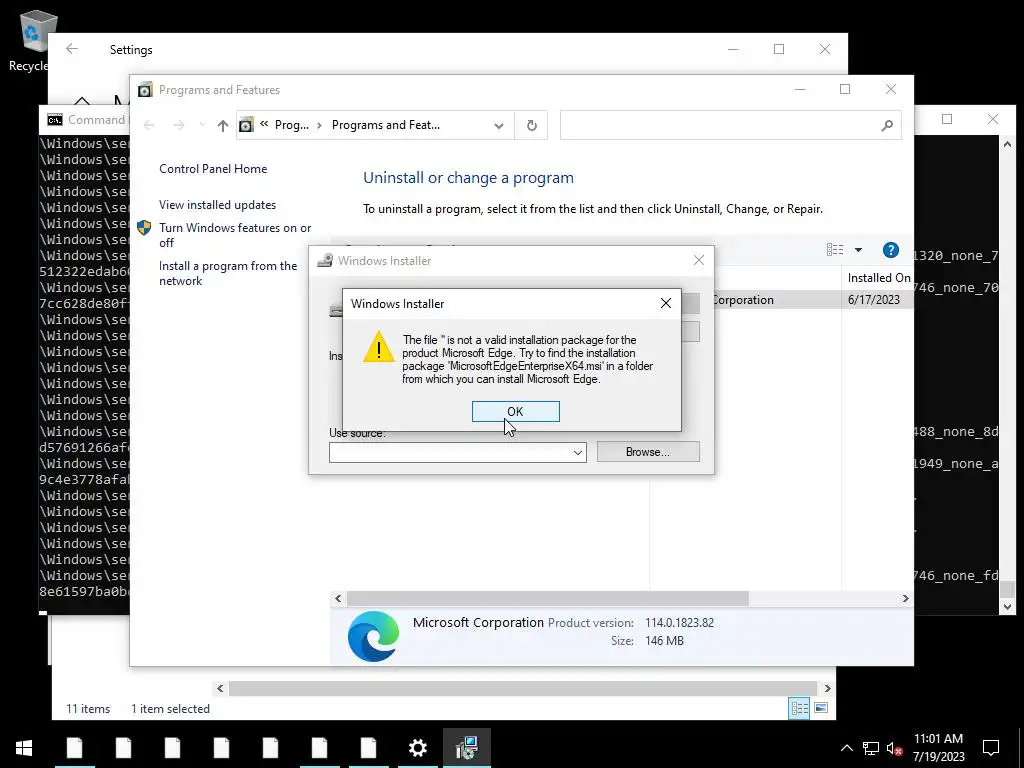Open the More view options dropdown arrow
This screenshot has width=1024, height=768.
pos(858,249)
